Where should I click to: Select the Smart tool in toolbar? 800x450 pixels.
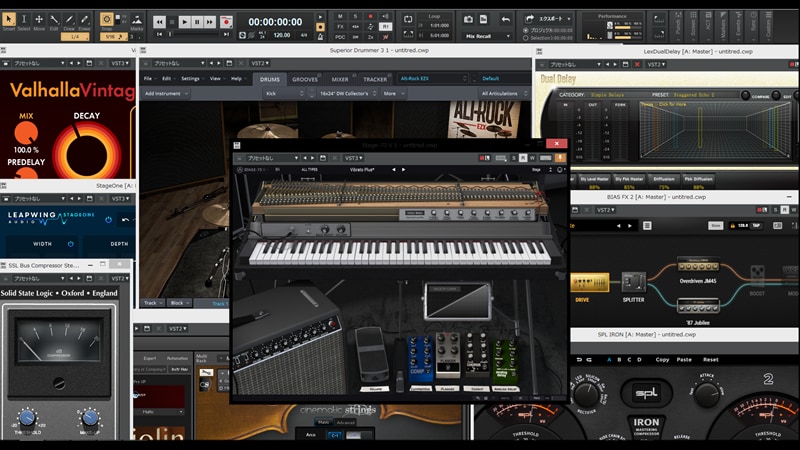tap(9, 19)
